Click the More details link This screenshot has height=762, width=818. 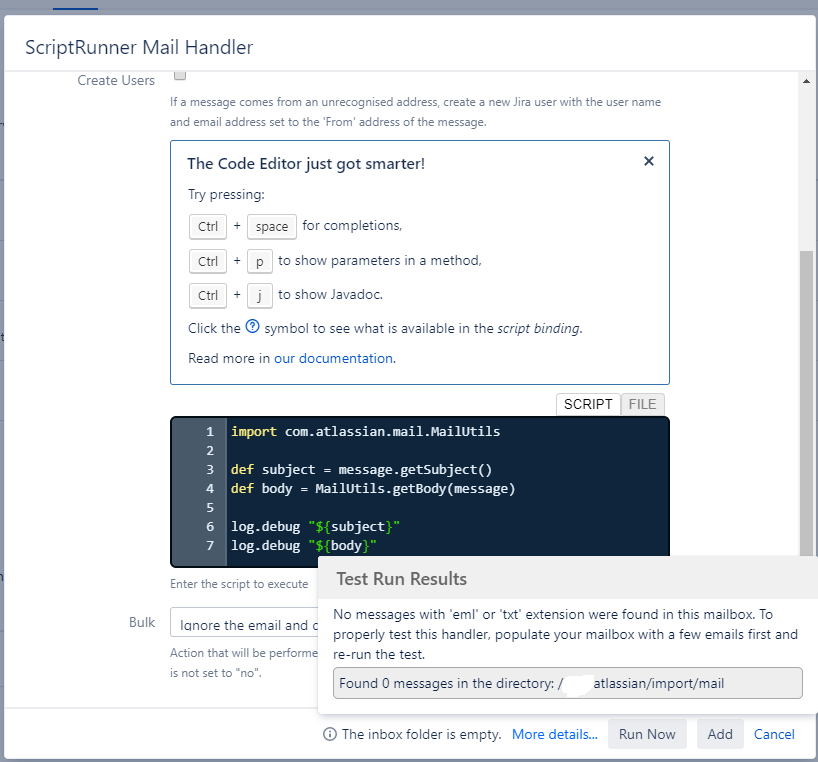point(554,733)
